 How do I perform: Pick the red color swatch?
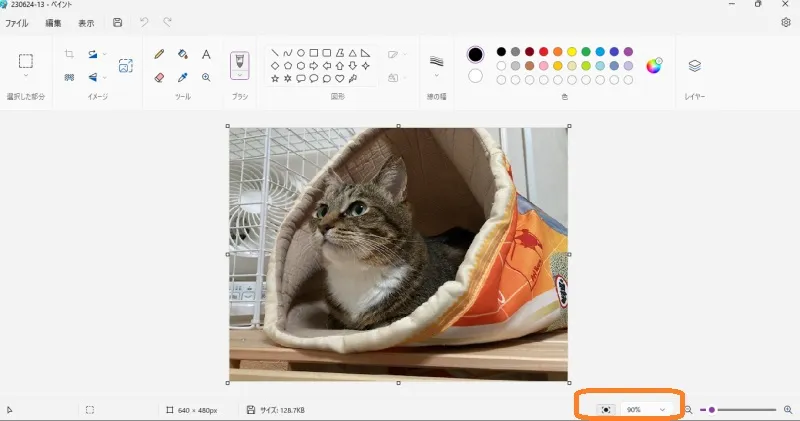point(543,51)
